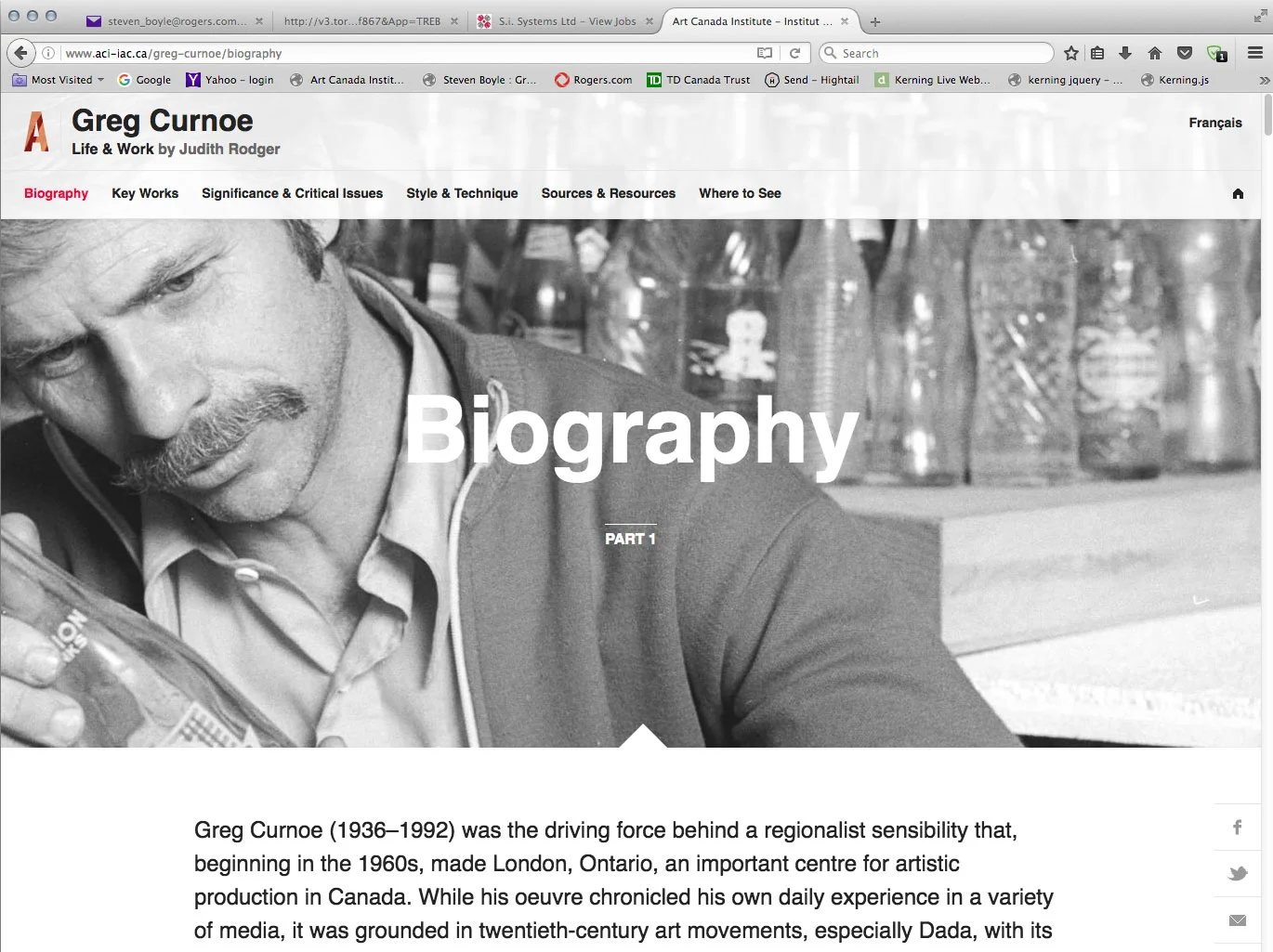Open the Rogers.com bookmark
Screen dimensions: 1273x952
594,80
